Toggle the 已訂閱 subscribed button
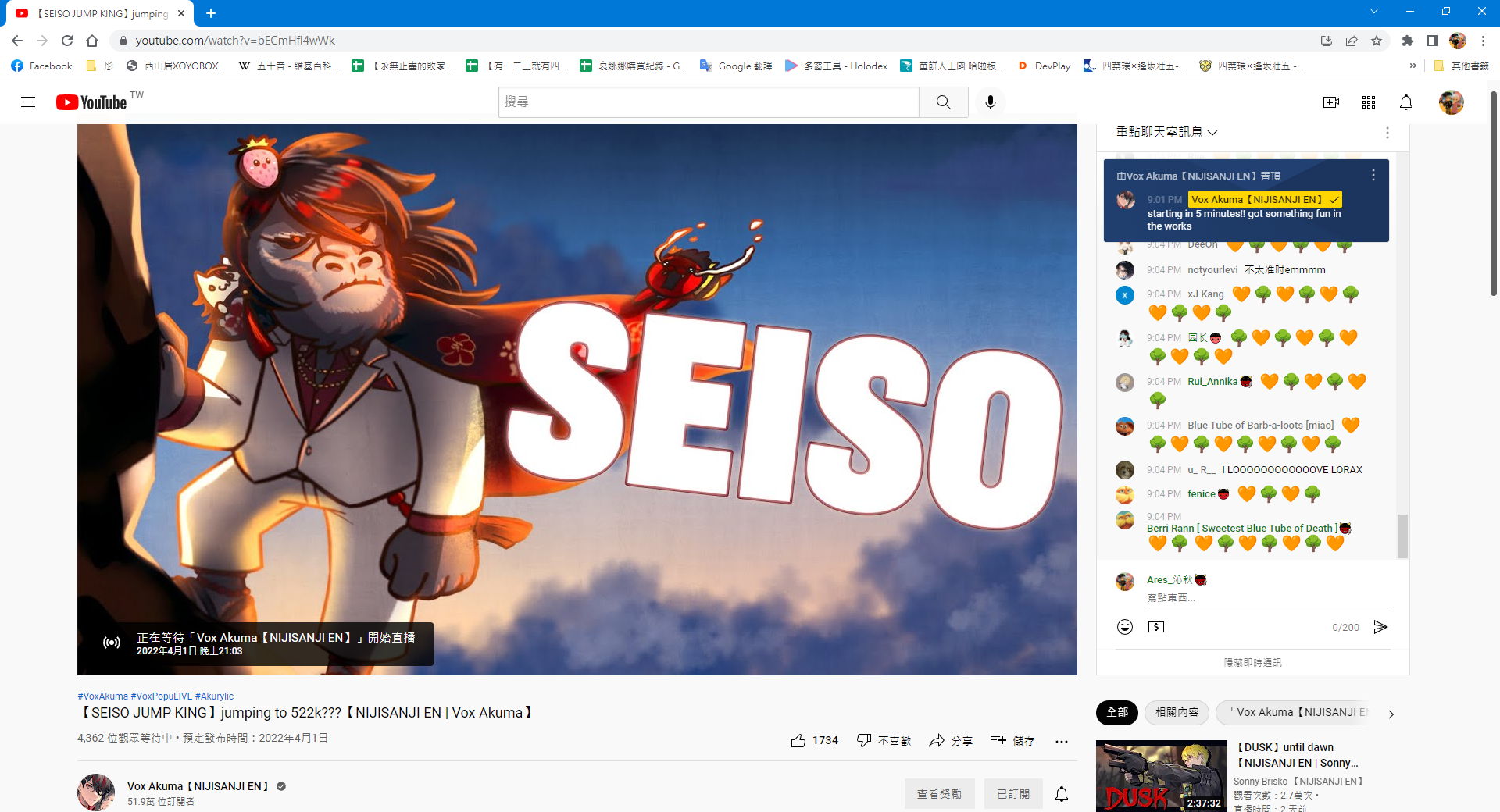 coord(1013,794)
